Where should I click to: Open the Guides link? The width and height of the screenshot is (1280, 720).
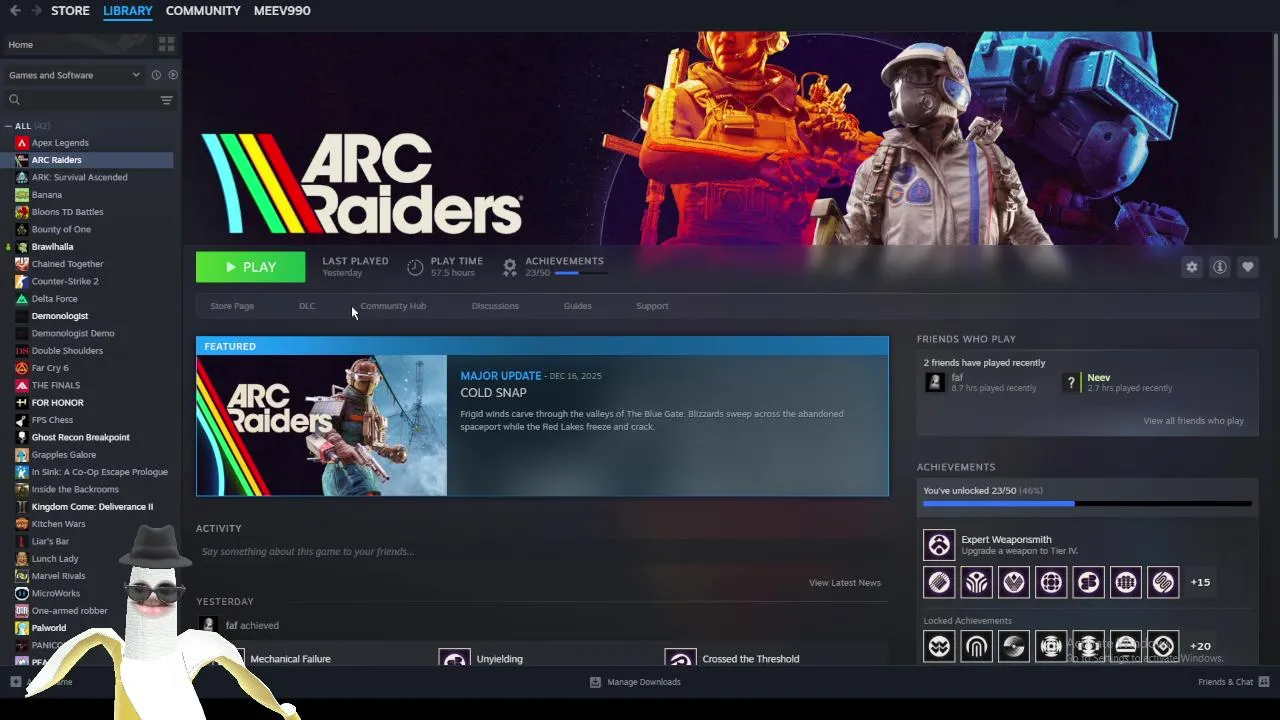(577, 306)
